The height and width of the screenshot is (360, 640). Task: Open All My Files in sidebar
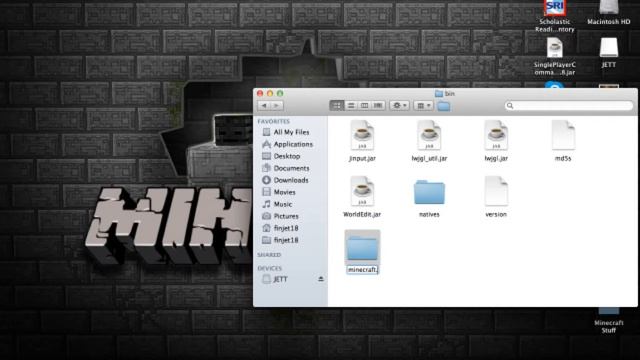point(291,132)
